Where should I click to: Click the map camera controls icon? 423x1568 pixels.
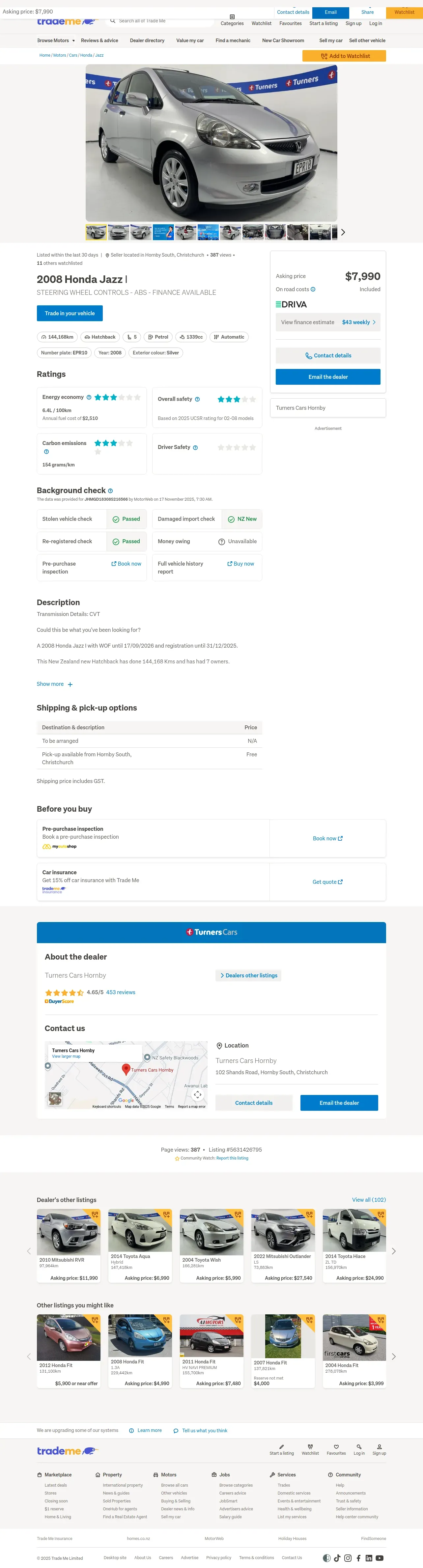coord(198,1094)
